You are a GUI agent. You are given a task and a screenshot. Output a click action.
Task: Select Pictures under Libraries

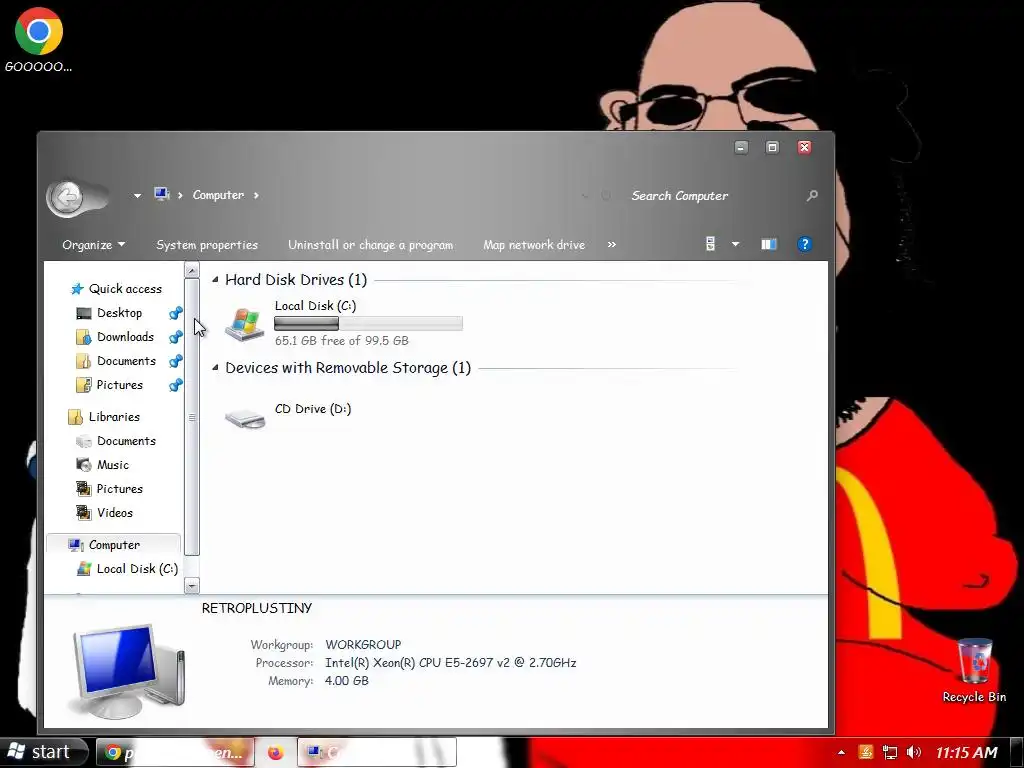click(120, 488)
